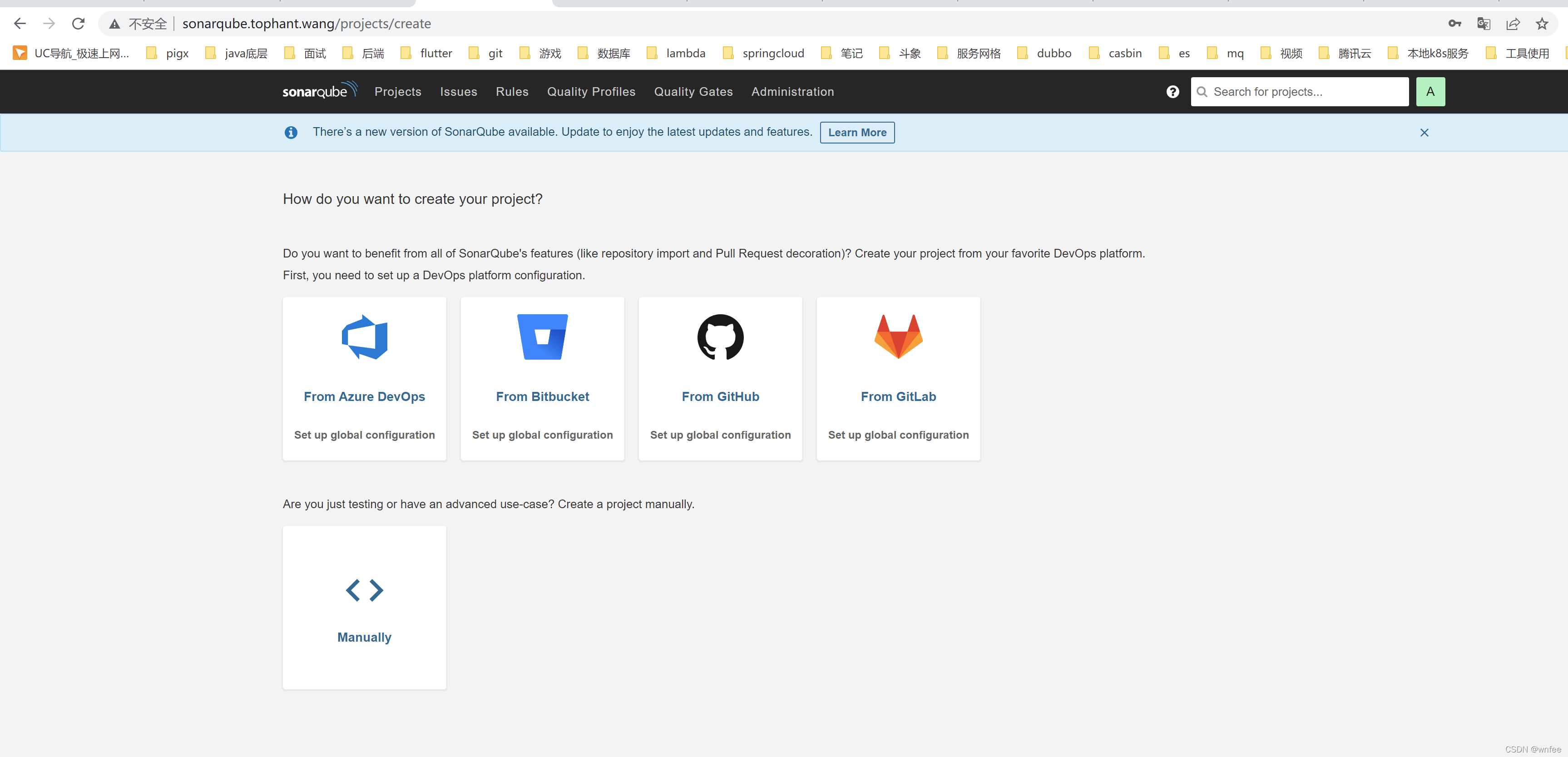
Task: Reload the page with the refresh icon
Action: point(79,23)
